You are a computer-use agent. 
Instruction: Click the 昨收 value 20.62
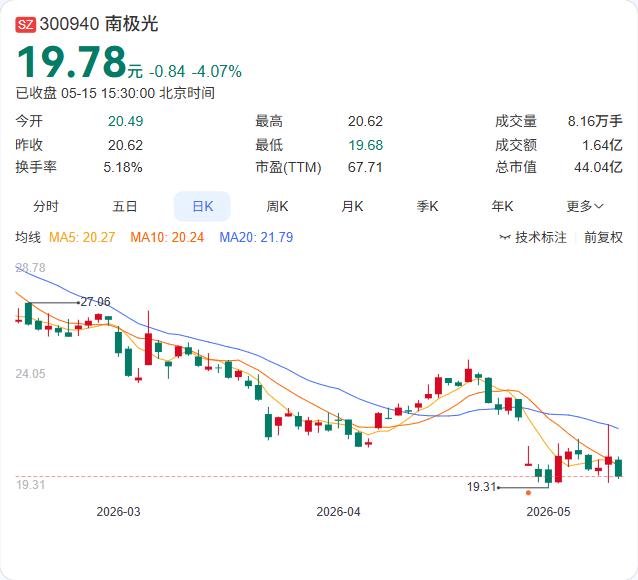(x=125, y=145)
